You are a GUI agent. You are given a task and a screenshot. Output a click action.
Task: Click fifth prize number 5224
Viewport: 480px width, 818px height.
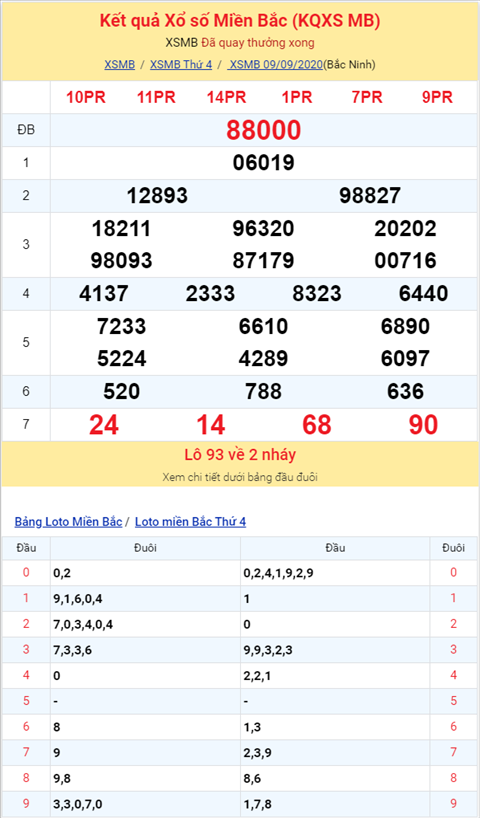coord(122,358)
